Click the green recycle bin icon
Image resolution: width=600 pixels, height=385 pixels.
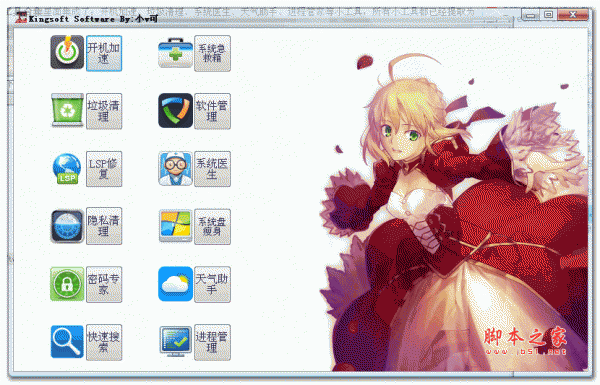pyautogui.click(x=67, y=110)
